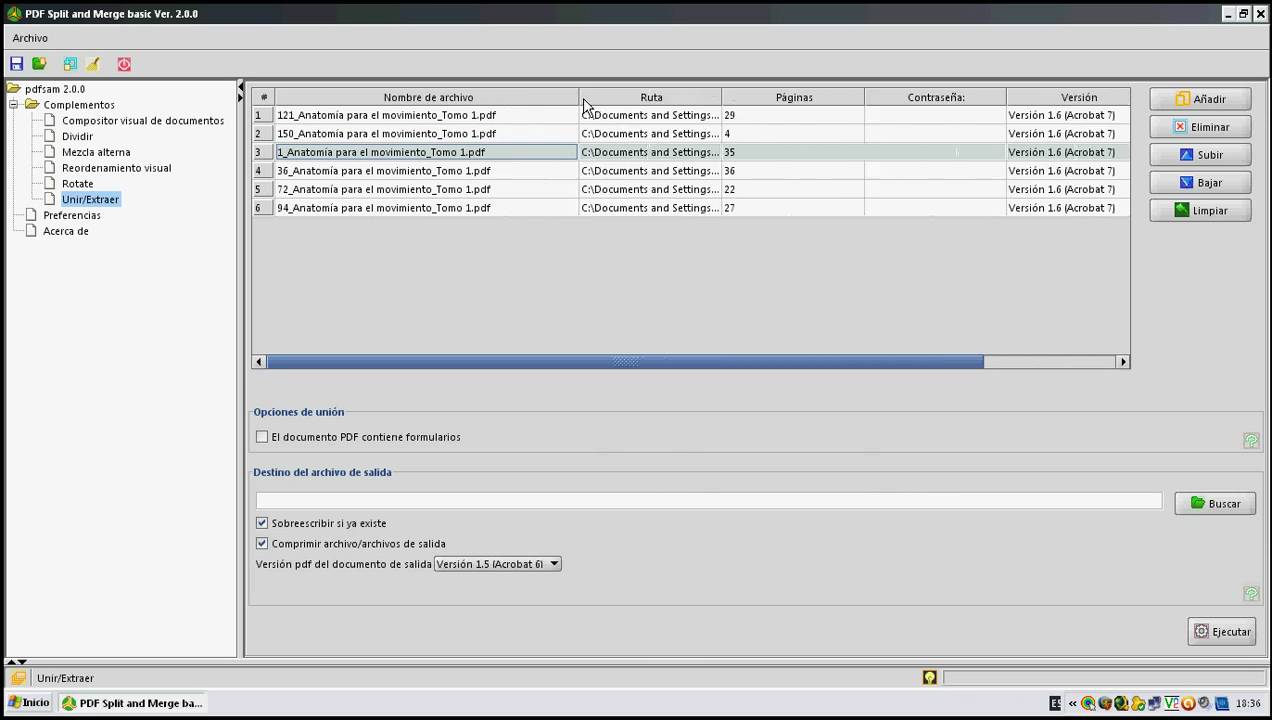Toggle 'Comprimir archivo/archivos de salida' checkbox
The height and width of the screenshot is (720, 1272).
(x=262, y=544)
